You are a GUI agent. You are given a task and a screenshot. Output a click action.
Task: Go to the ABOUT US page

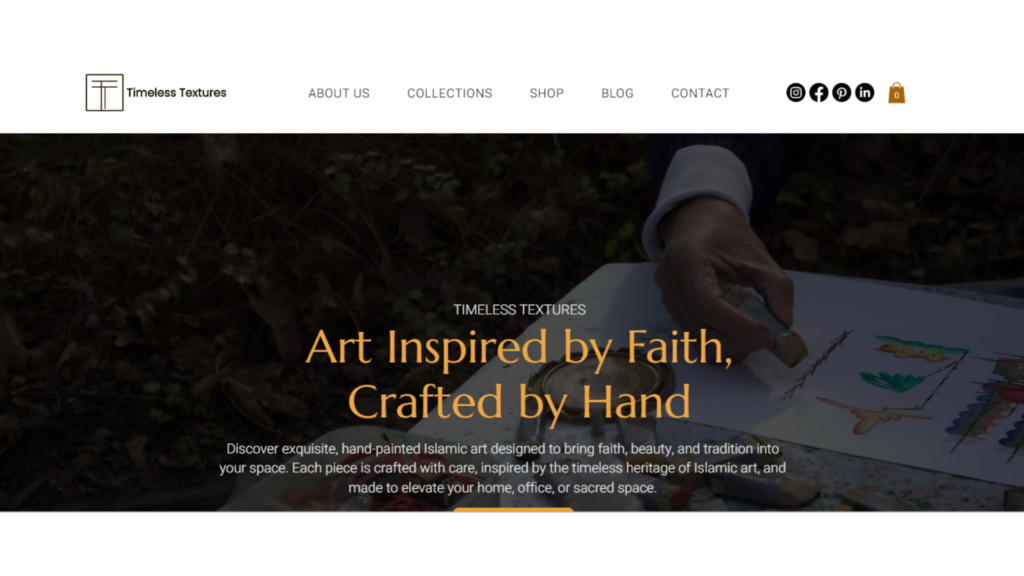coord(339,93)
